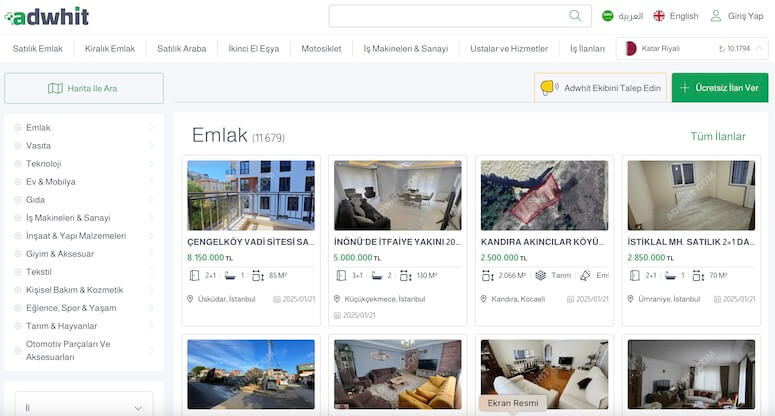The height and width of the screenshot is (416, 775).
Task: Click the Arabic language flag icon
Action: 607,16
